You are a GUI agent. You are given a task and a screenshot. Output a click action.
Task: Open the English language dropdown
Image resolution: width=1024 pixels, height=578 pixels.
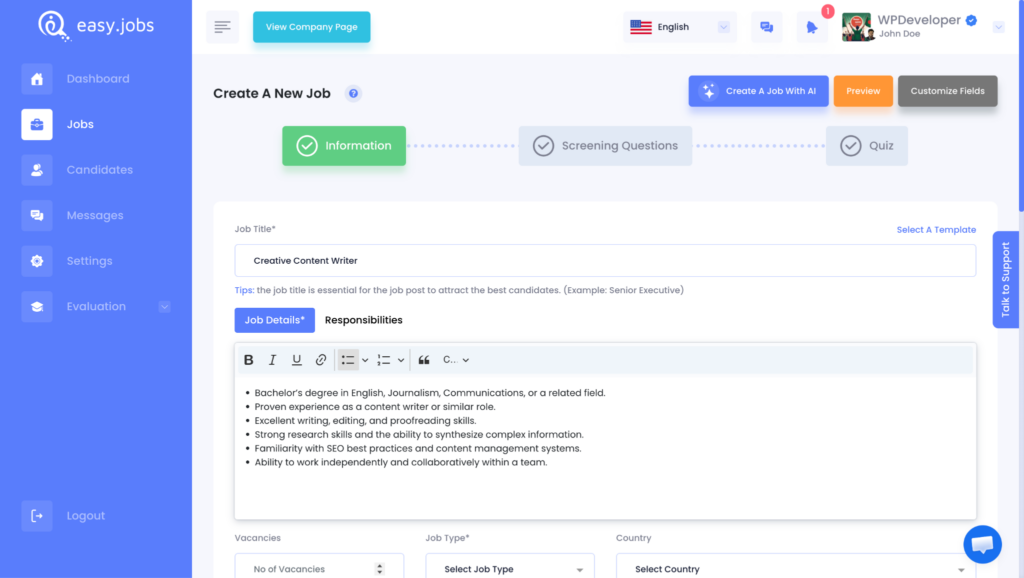[679, 27]
